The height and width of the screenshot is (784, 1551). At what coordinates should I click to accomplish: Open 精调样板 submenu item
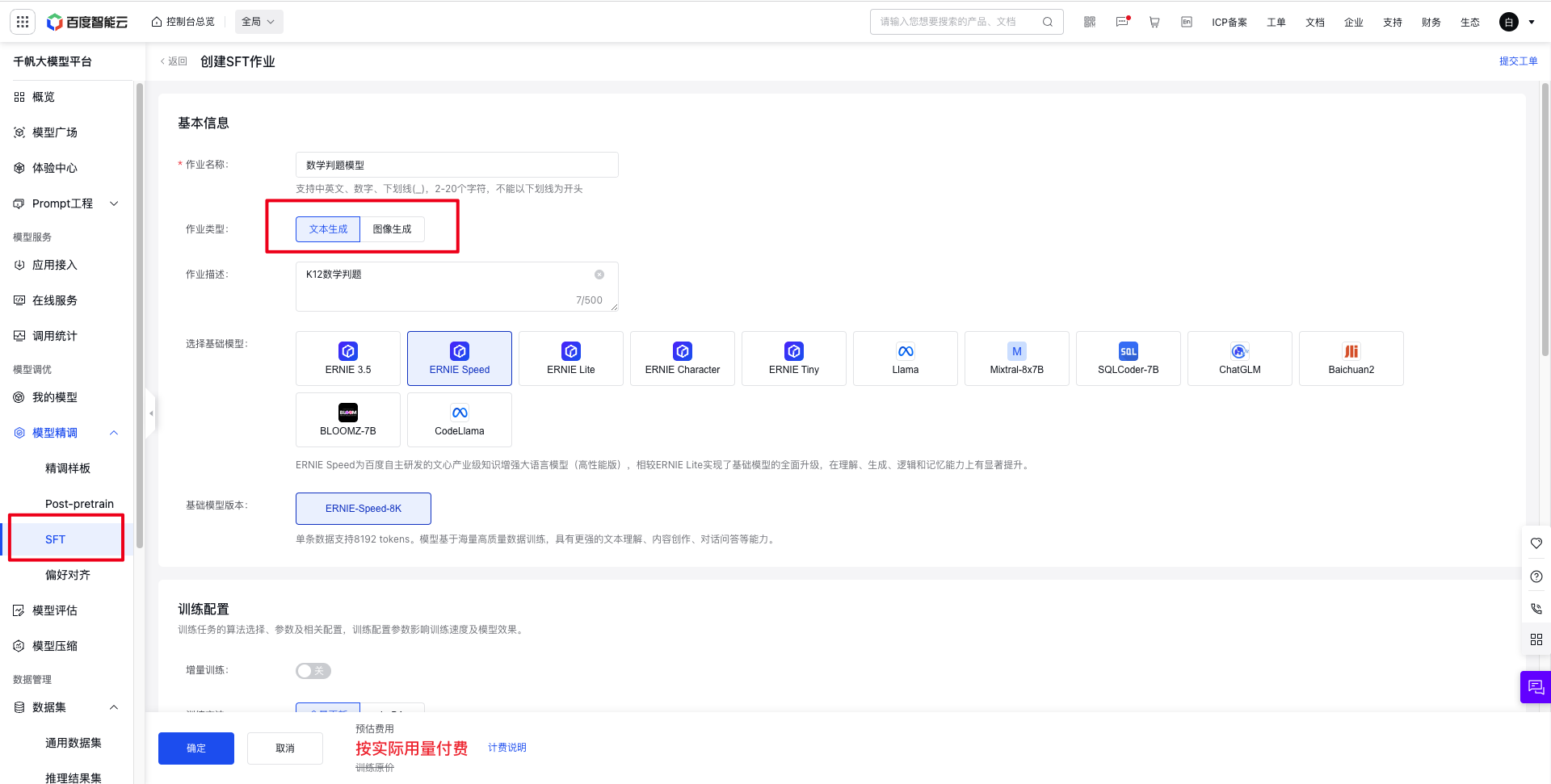[68, 468]
